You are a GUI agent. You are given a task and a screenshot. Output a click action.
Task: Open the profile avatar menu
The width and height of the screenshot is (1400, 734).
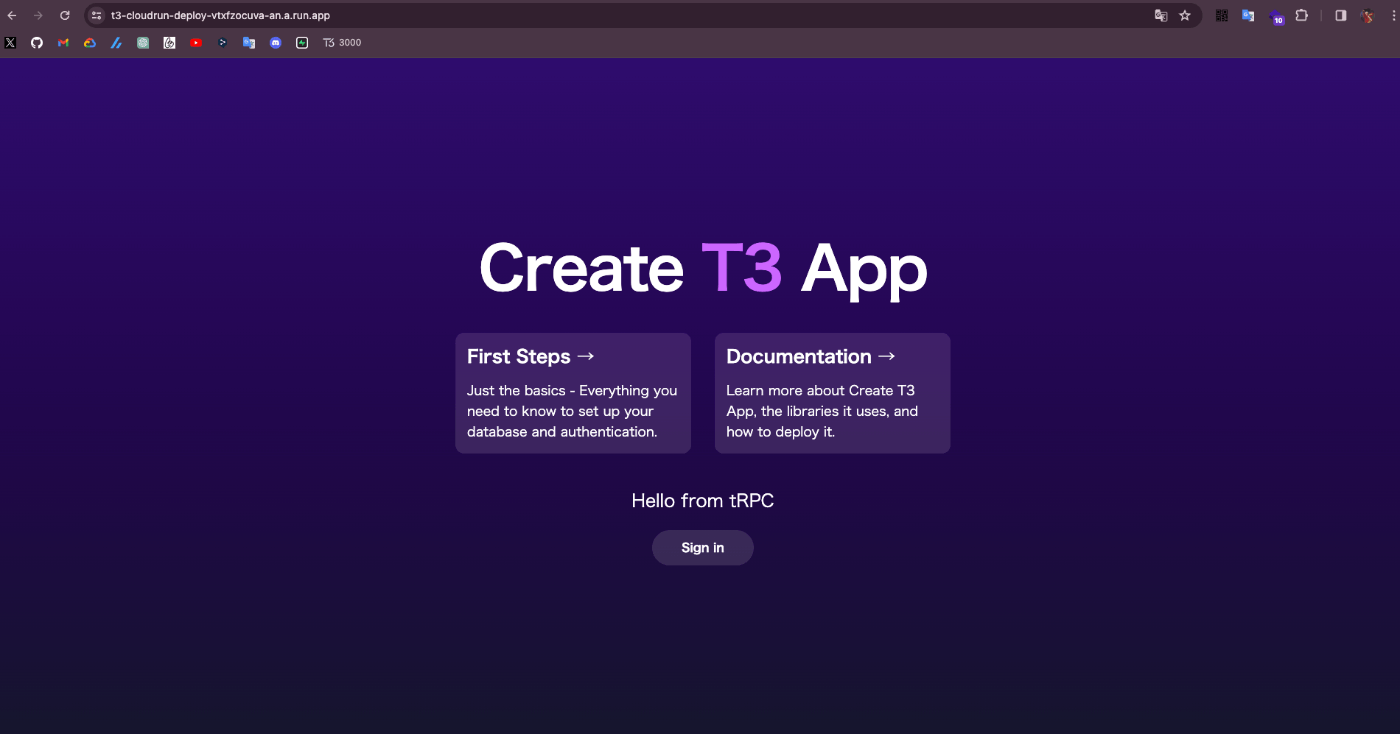(x=1367, y=16)
